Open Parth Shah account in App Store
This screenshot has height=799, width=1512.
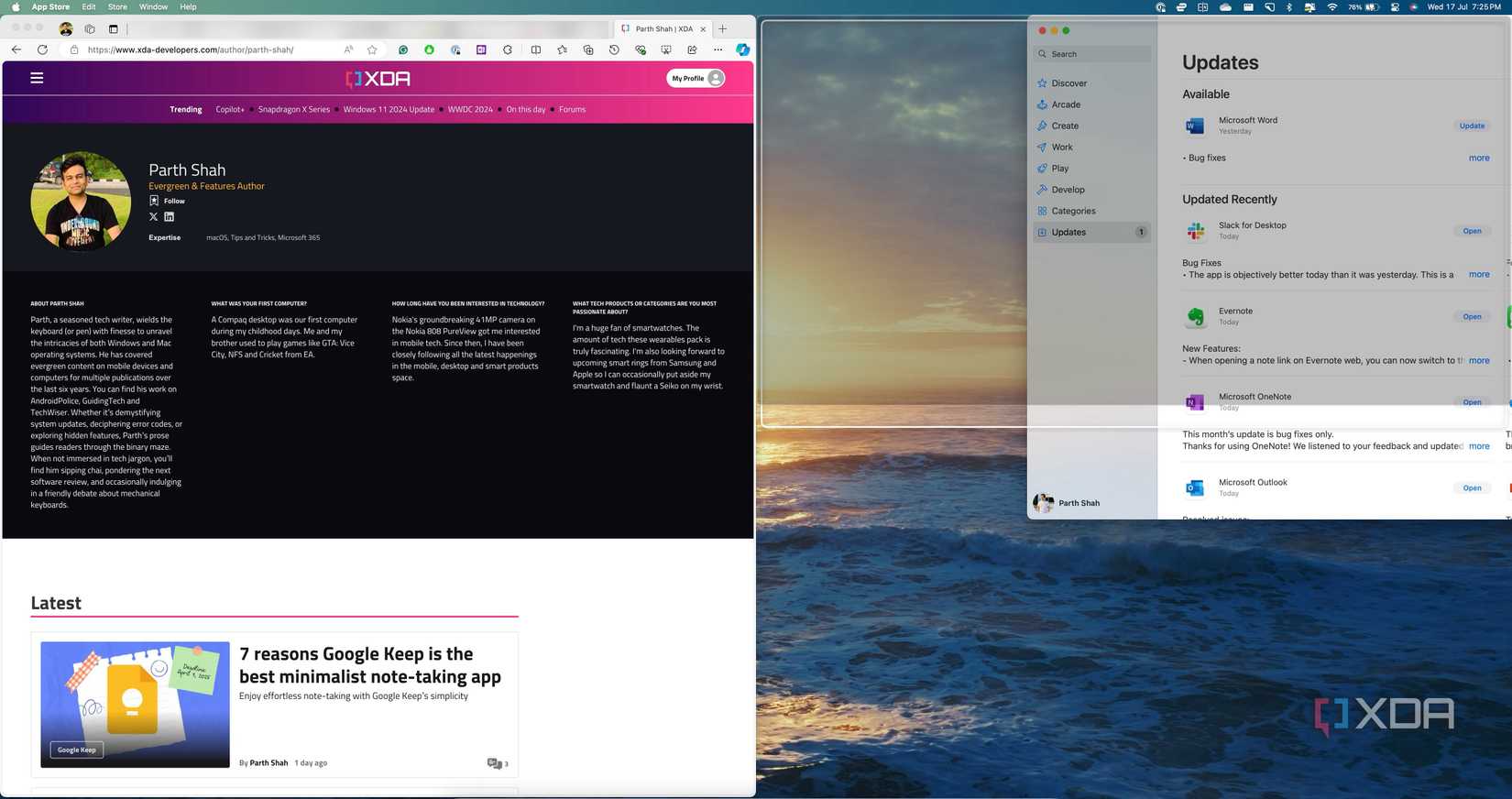tap(1067, 503)
